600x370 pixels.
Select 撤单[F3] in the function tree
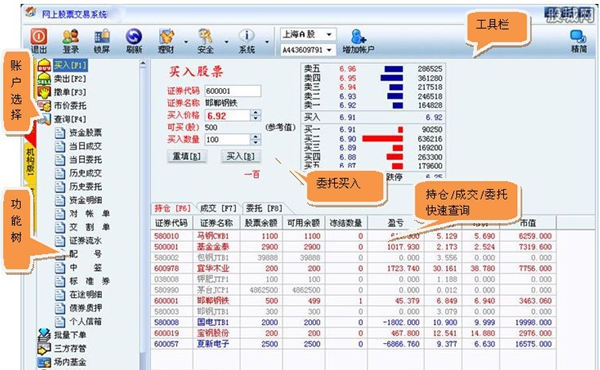70,92
